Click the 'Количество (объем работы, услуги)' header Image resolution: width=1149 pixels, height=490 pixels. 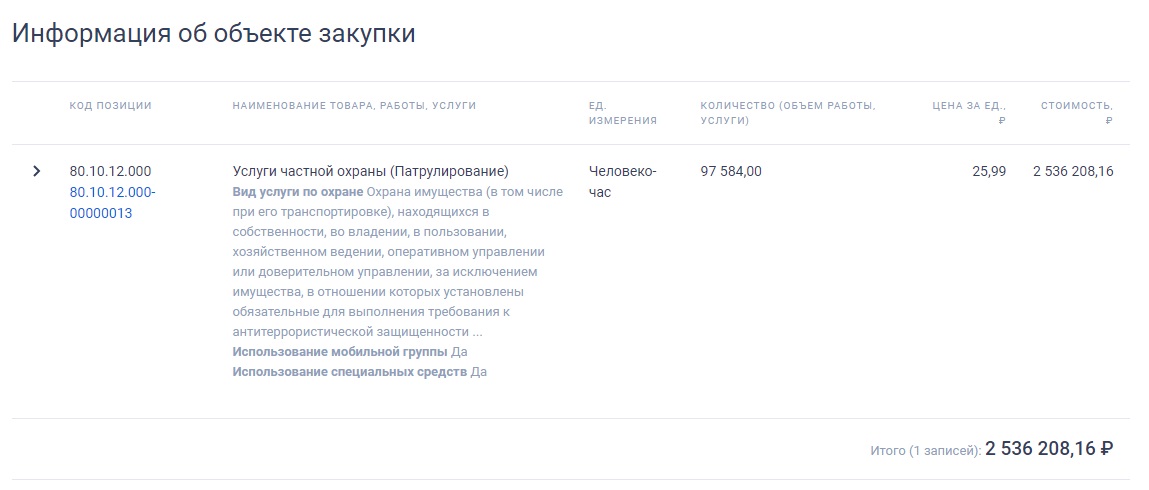pos(787,113)
